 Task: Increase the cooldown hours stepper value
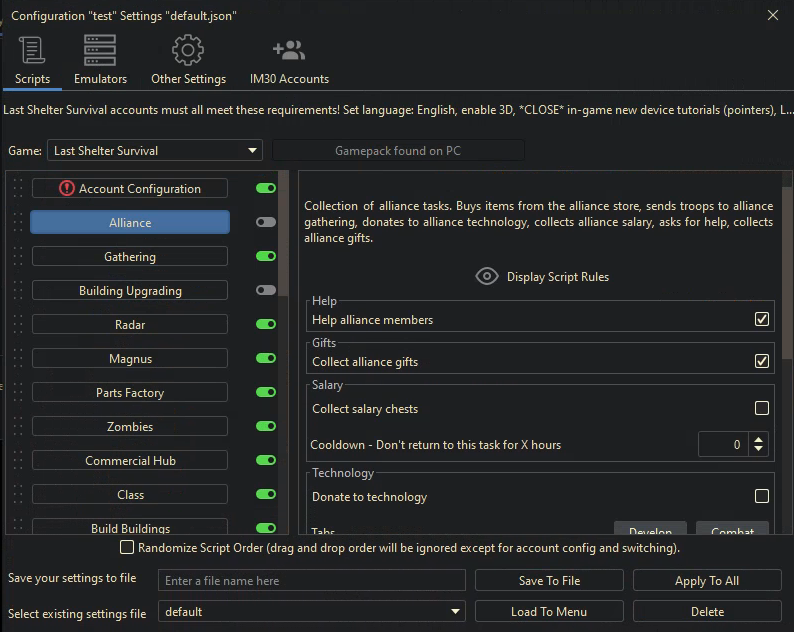759,439
